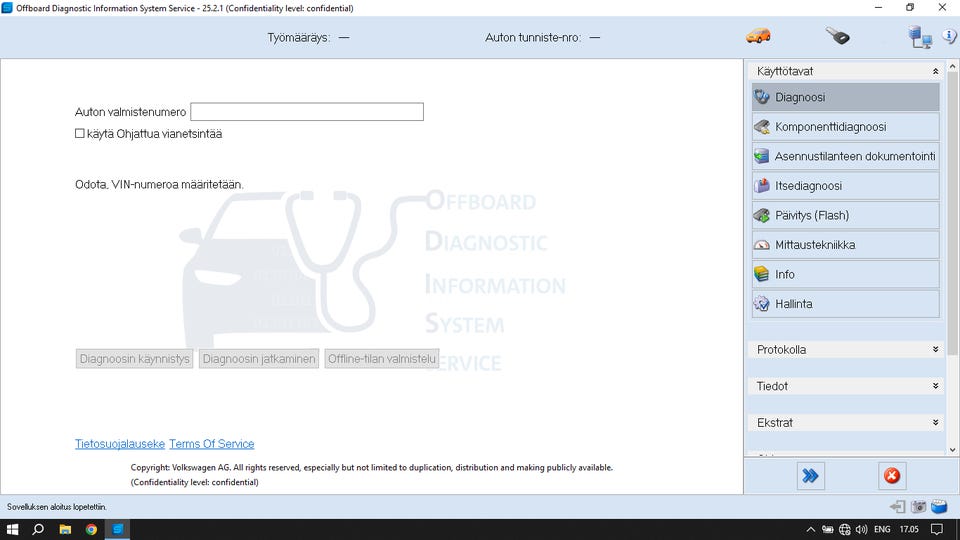Click the 17.05 clock in taskbar
This screenshot has height=540, width=960.
[x=909, y=529]
